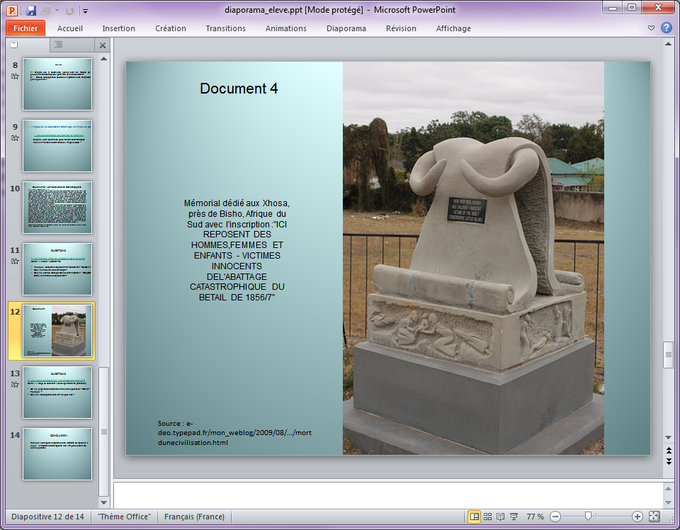This screenshot has height=530, width=680.
Task: Click the zoom in plus button
Action: point(637,517)
